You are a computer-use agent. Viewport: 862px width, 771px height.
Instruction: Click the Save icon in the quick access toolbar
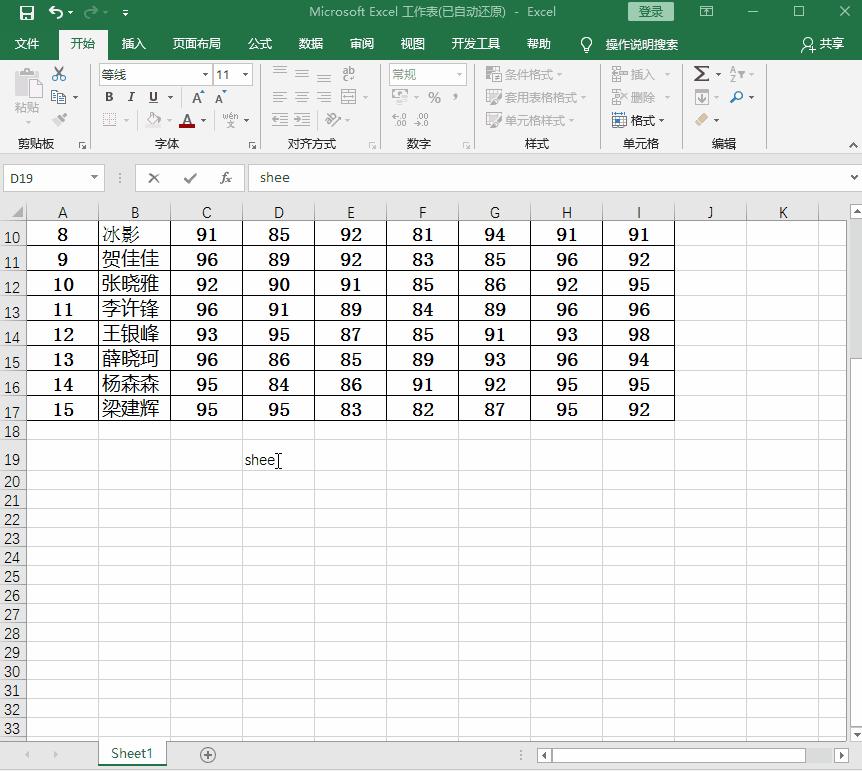(27, 12)
